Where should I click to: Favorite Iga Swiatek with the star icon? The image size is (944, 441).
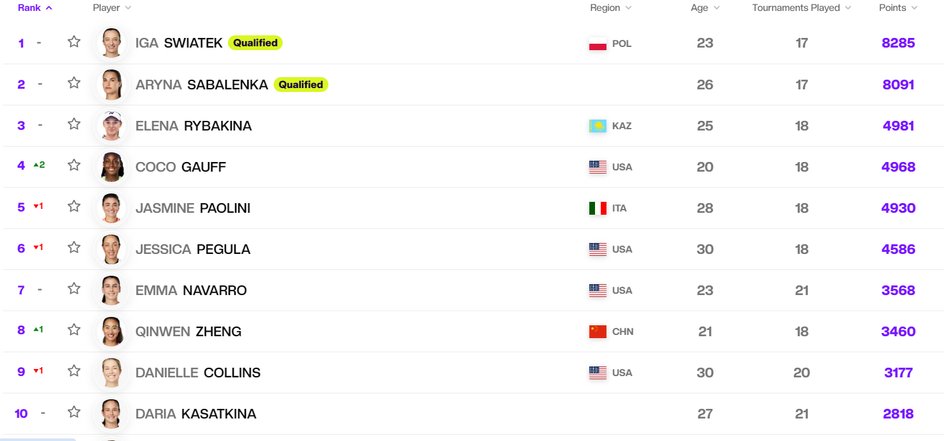pos(74,42)
